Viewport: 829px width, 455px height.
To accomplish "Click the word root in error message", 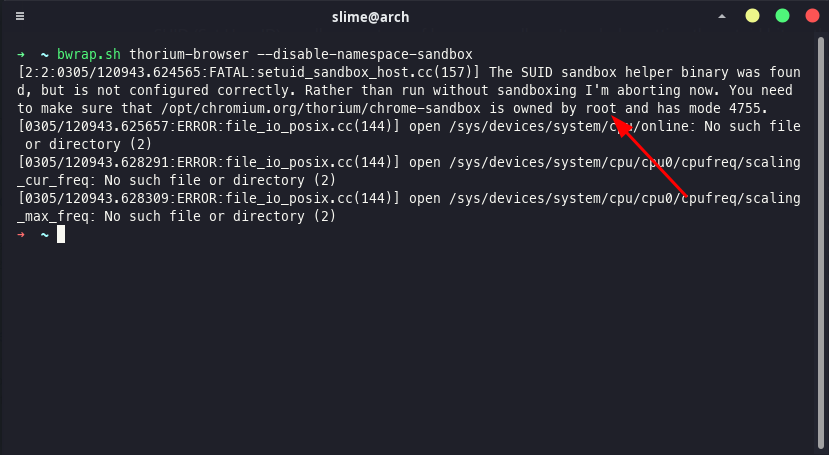I will point(601,108).
